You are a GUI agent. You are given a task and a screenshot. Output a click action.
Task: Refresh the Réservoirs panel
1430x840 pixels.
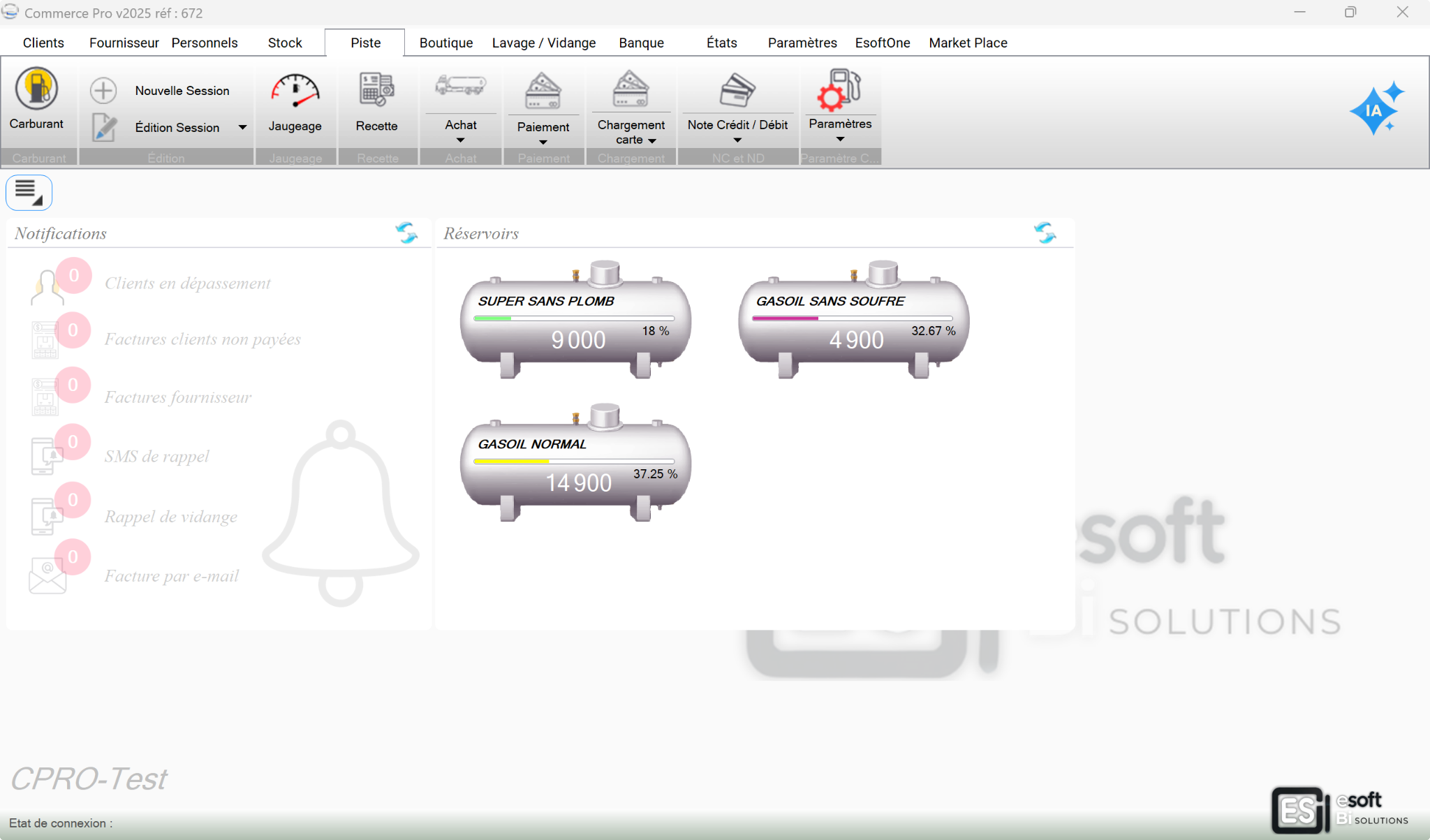[1045, 233]
